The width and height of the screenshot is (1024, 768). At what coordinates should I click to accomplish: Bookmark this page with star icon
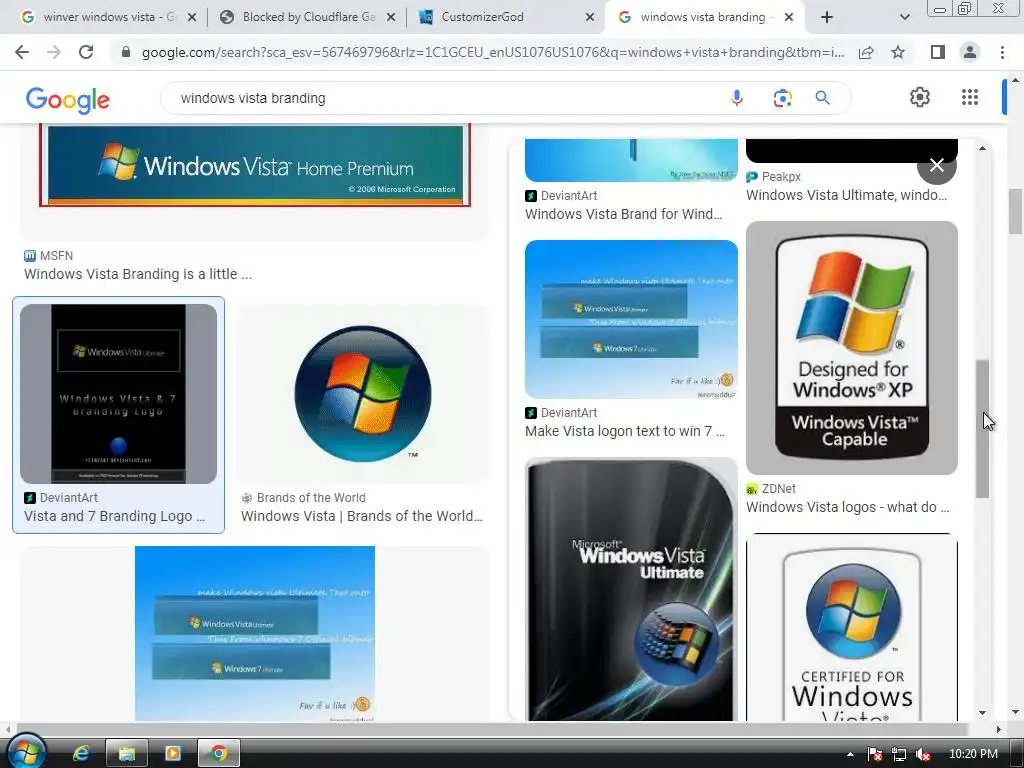click(x=898, y=52)
